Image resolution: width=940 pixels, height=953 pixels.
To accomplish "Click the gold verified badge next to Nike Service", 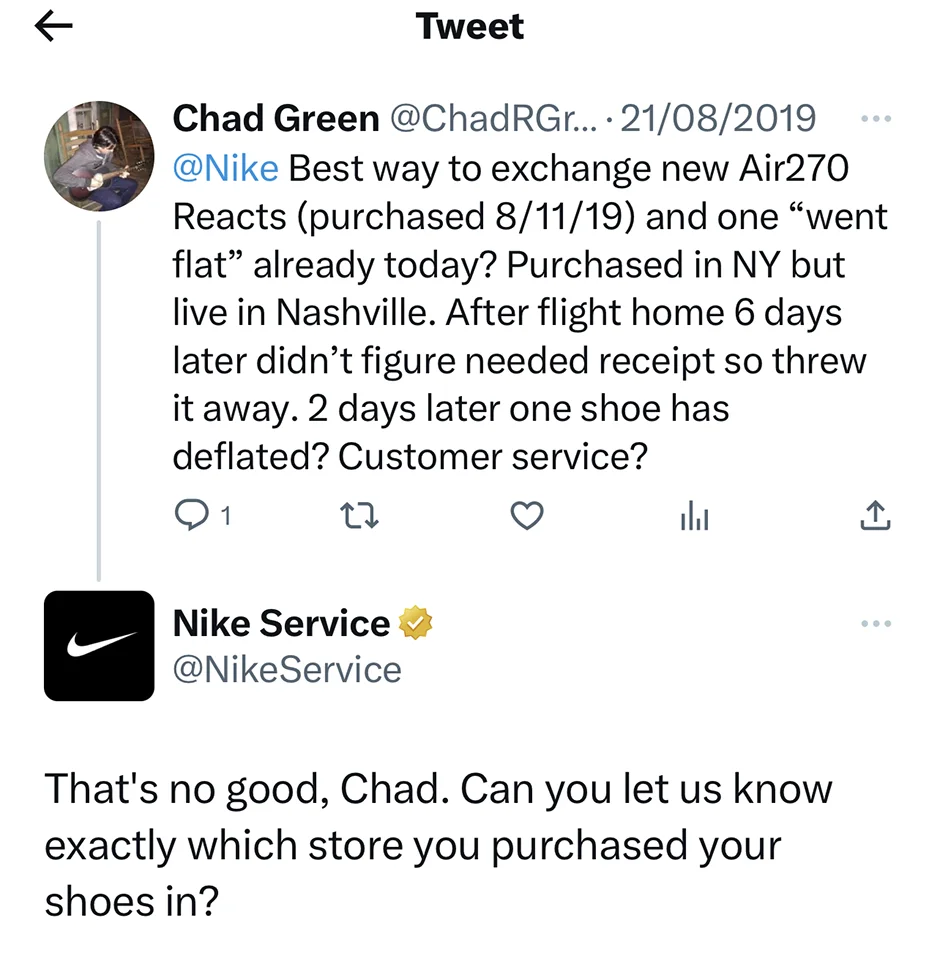I will point(415,622).
